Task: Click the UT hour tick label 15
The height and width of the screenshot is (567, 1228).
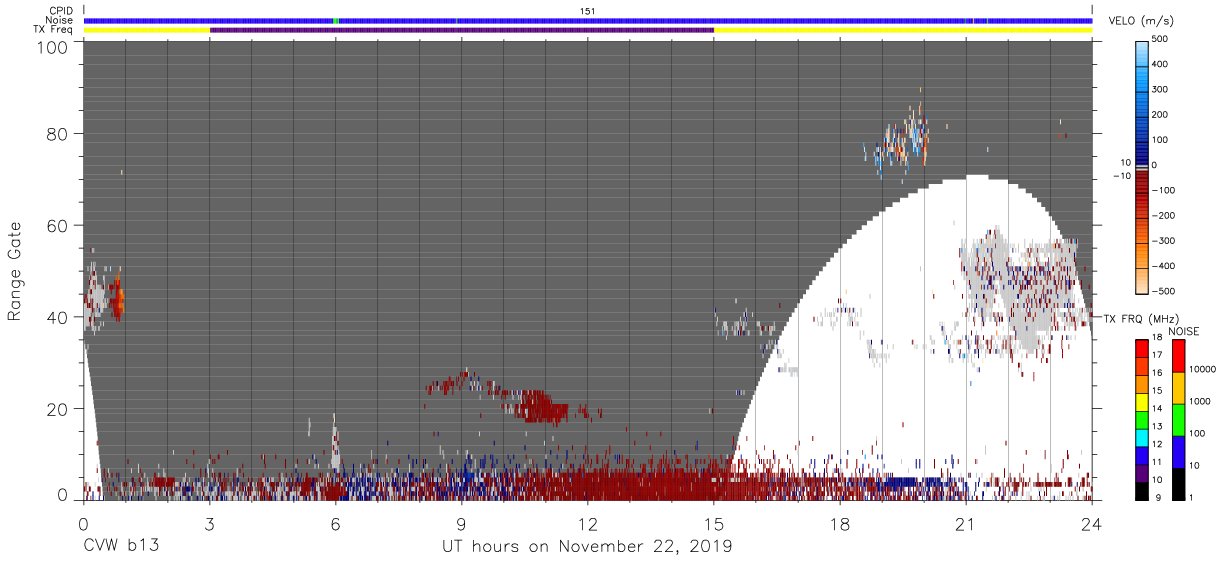Action: pyautogui.click(x=714, y=524)
